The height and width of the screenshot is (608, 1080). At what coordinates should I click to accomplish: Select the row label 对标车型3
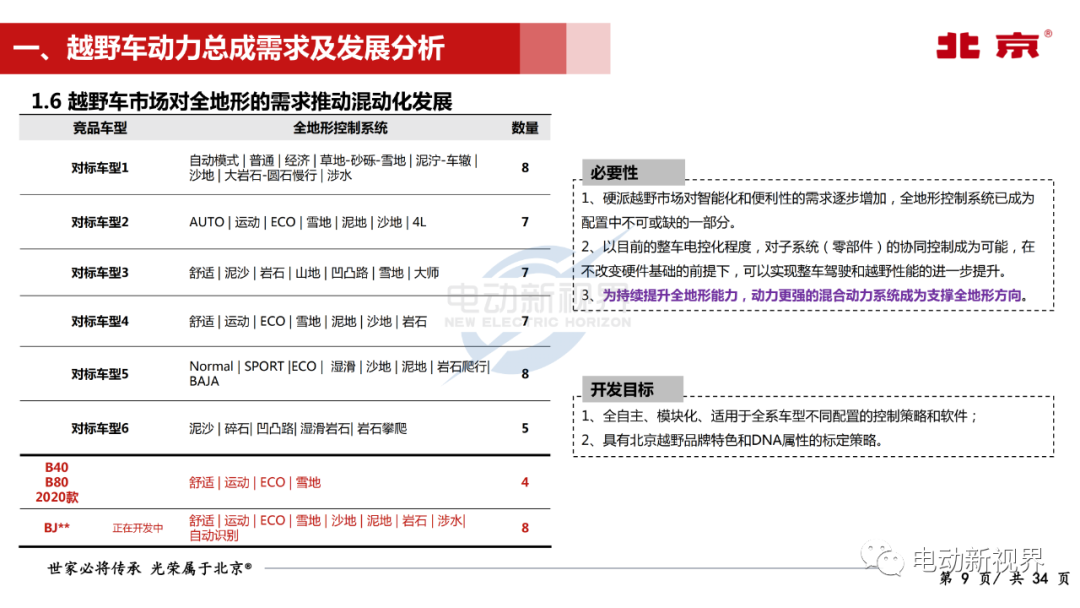[100, 273]
